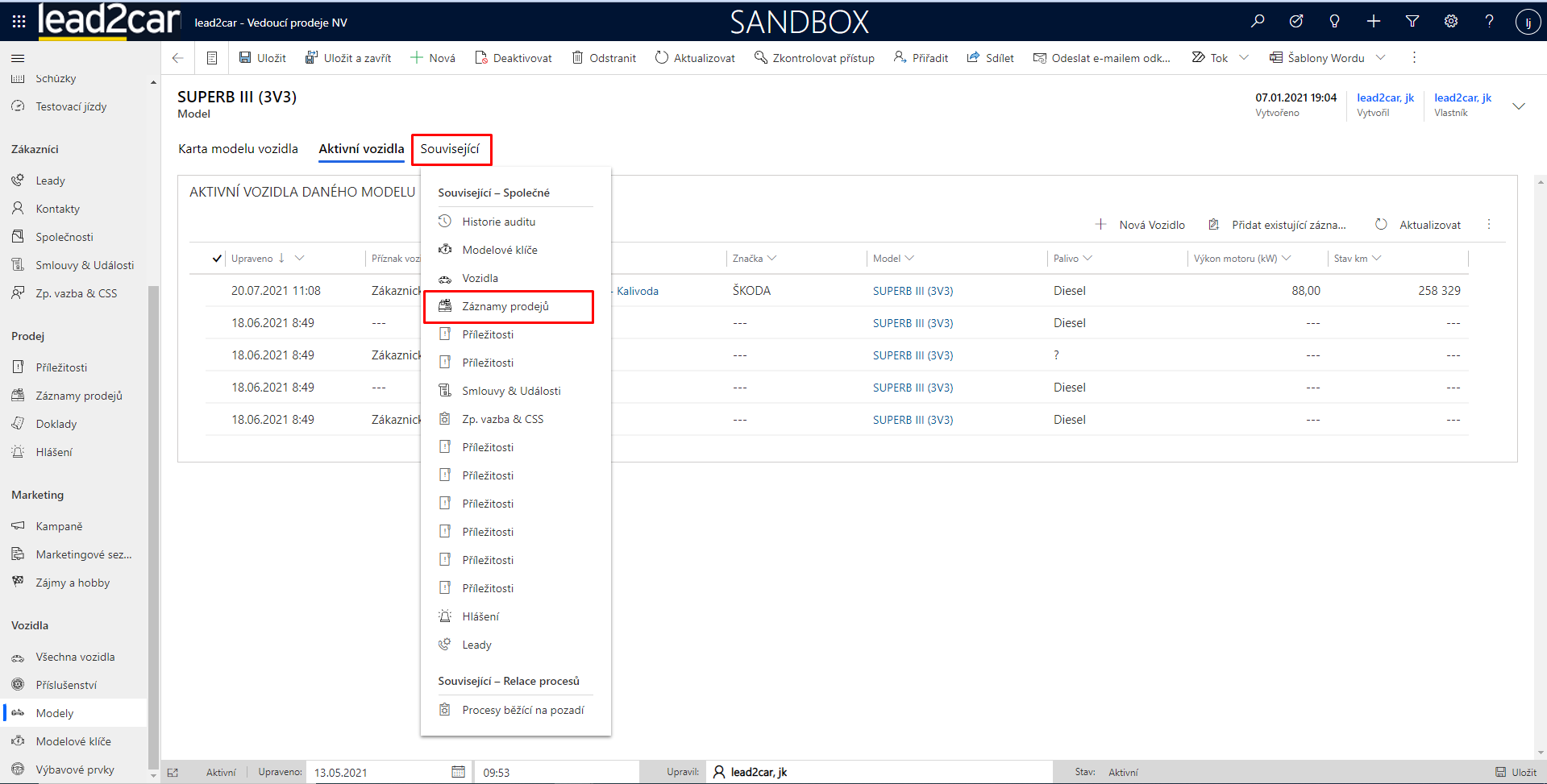Open the settings gear icon
The width and height of the screenshot is (1547, 784).
click(1451, 22)
